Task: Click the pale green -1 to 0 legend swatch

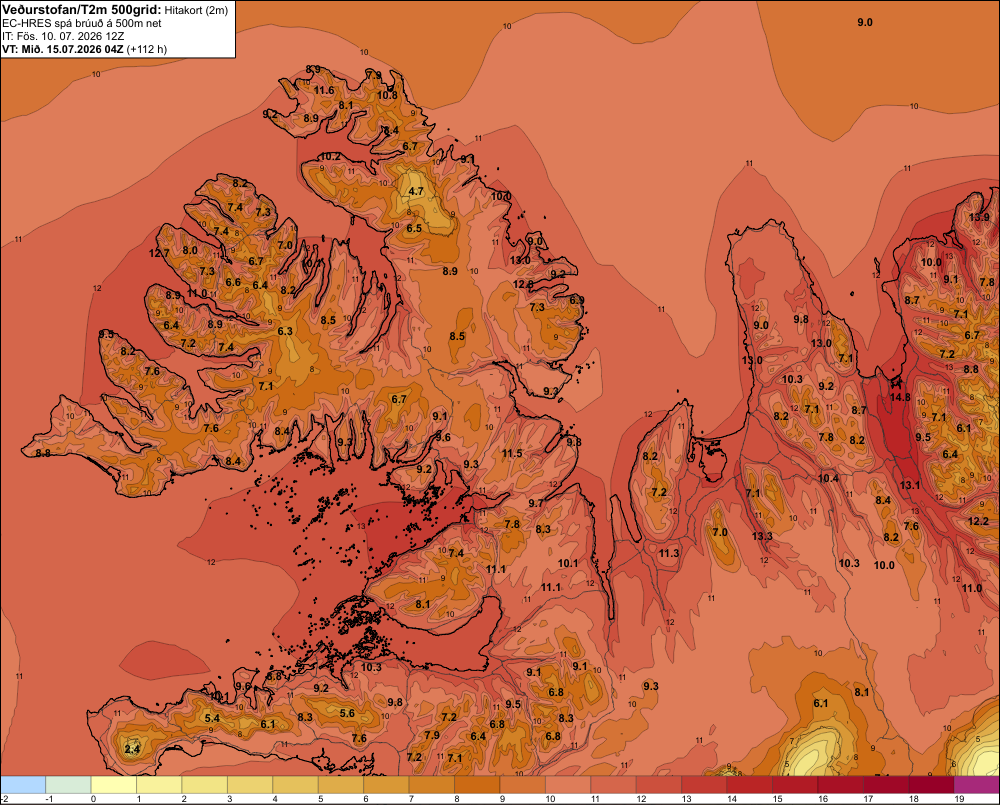Action: (68, 784)
